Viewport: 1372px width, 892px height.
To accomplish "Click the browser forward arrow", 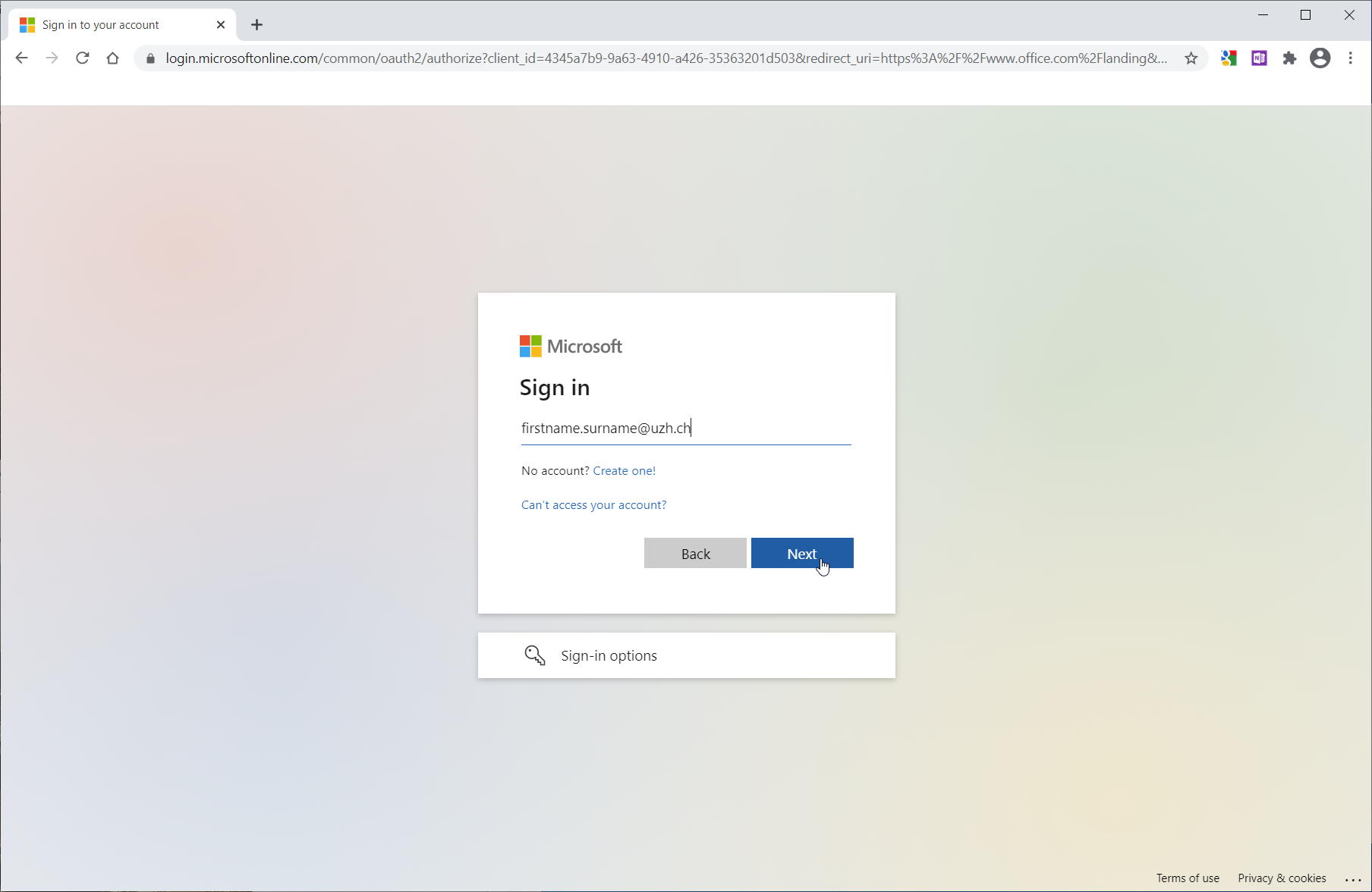I will 52,58.
